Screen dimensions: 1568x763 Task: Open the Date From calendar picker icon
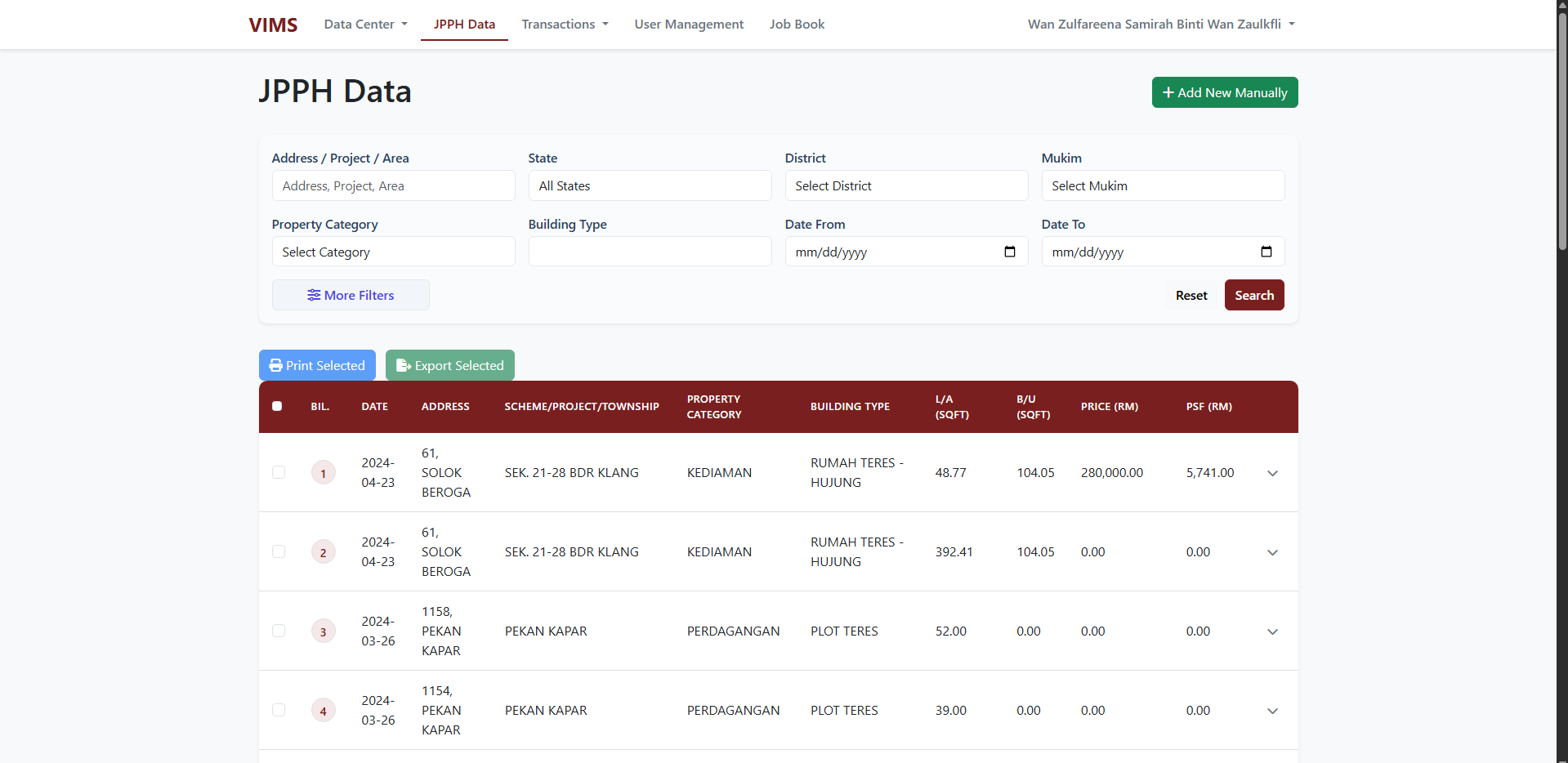[1009, 252]
